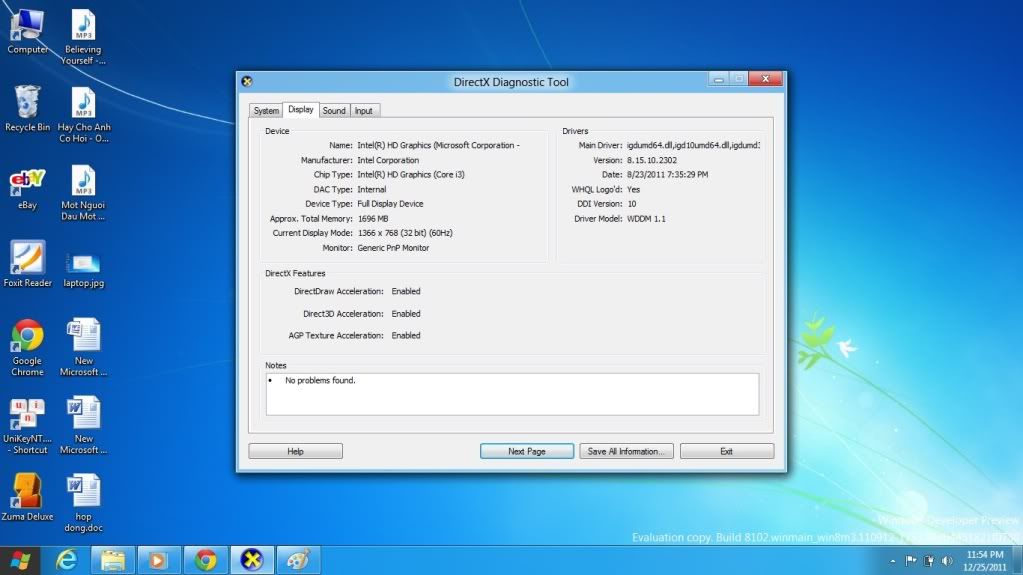The image size is (1023, 575).
Task: Open the Action Center flag icon
Action: click(911, 561)
